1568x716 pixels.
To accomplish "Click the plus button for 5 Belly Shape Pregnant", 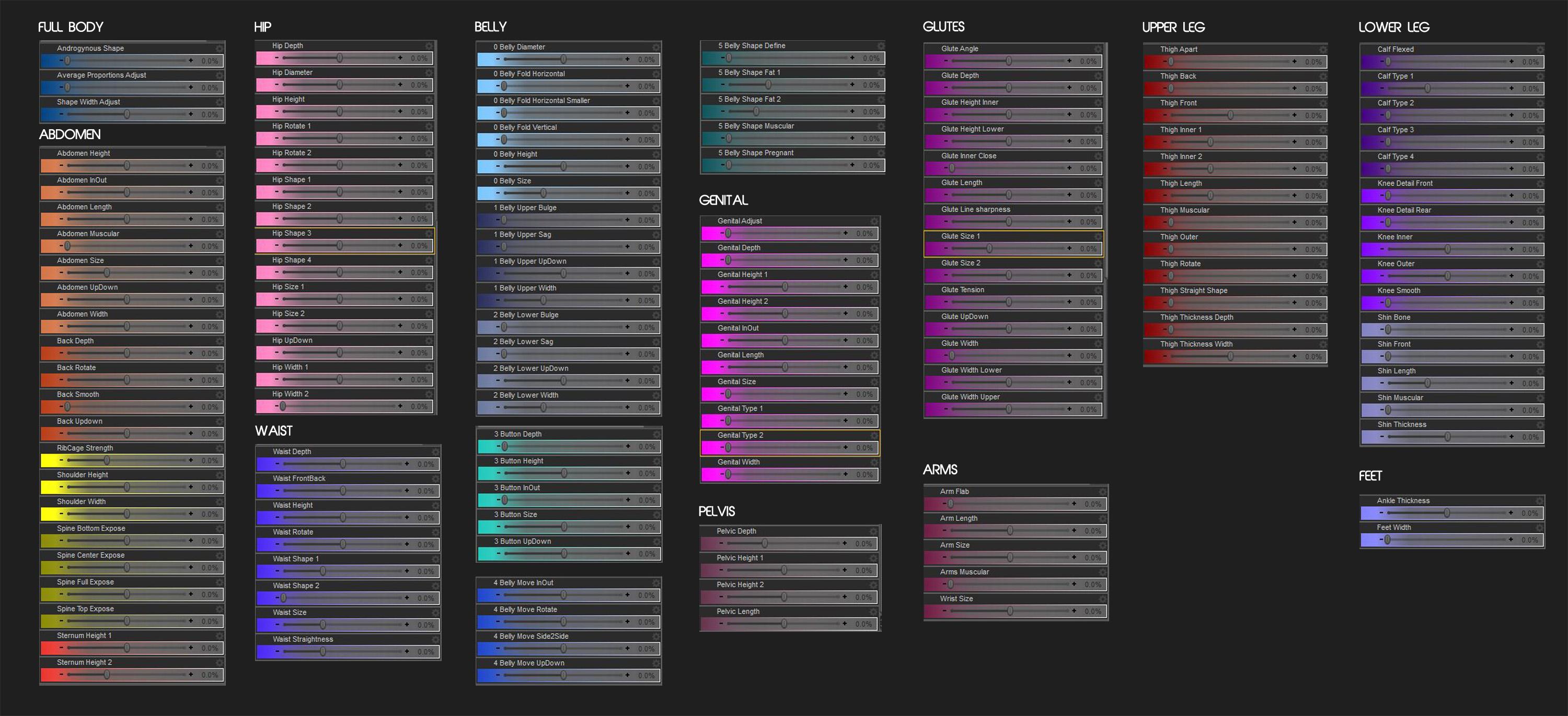I will click(x=852, y=165).
